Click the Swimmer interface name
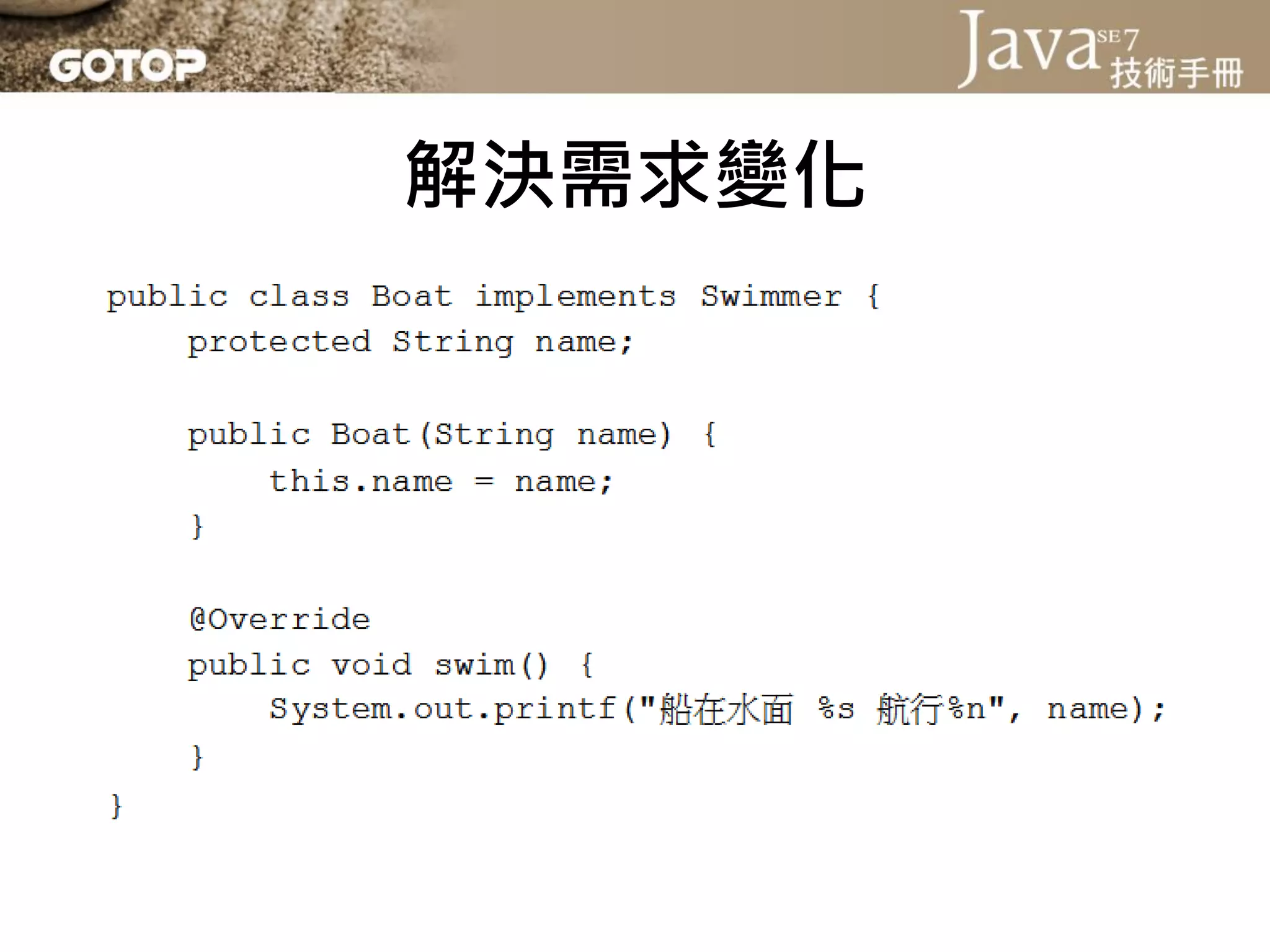Screen dimensions: 1270x952 (771, 296)
